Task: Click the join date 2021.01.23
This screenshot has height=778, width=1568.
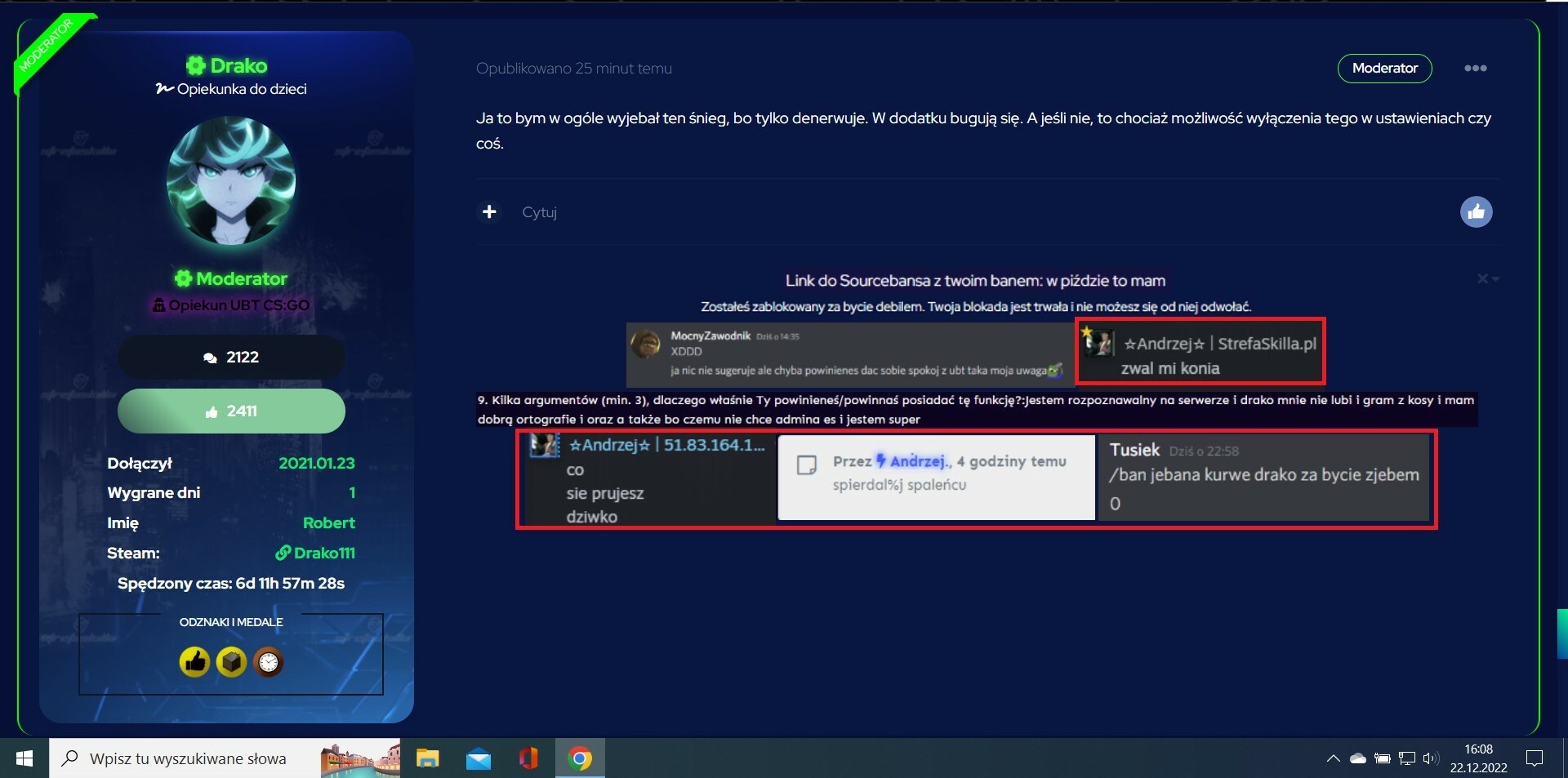Action: pyautogui.click(x=317, y=463)
